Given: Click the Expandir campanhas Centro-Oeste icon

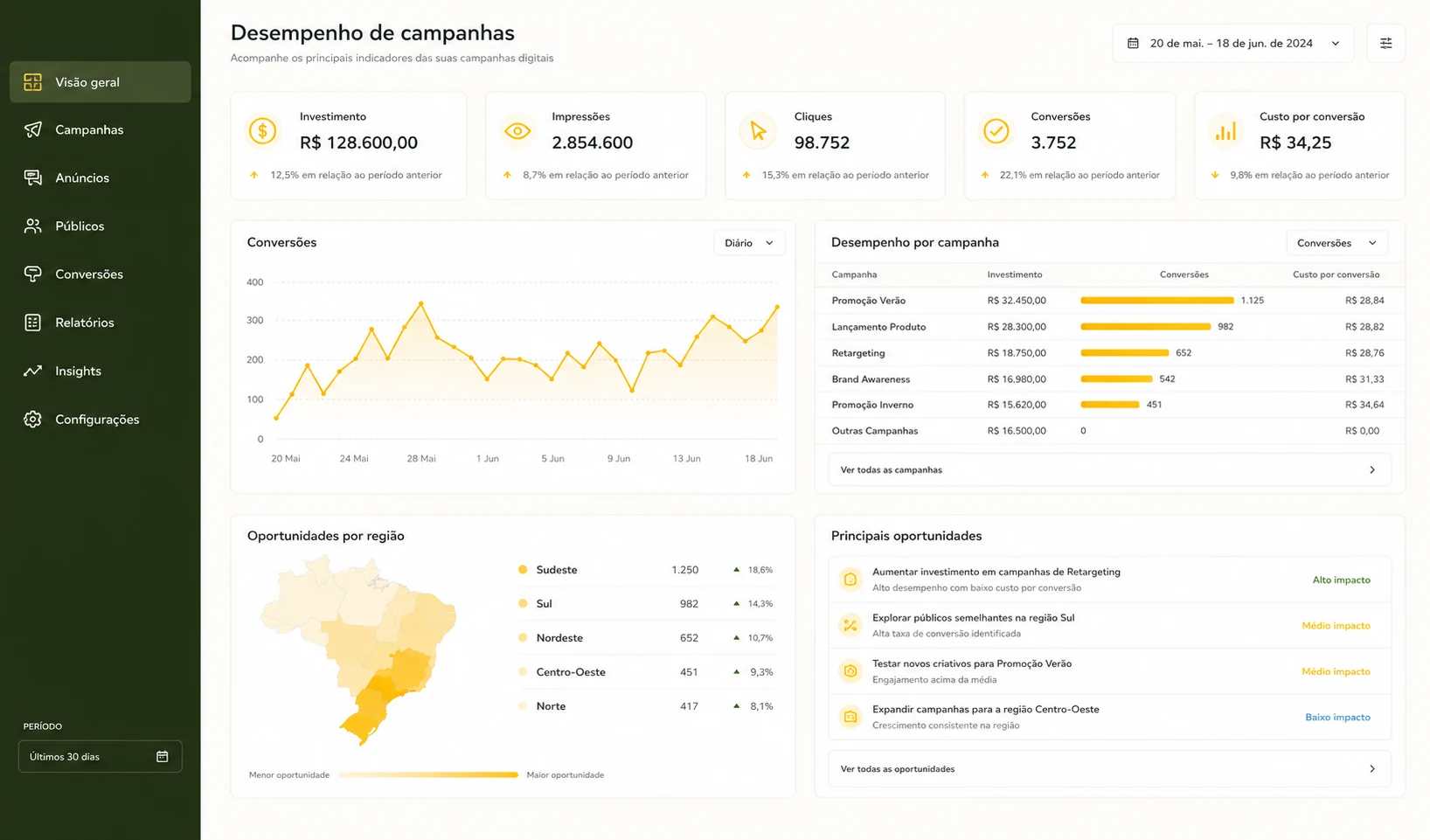Looking at the screenshot, I should (850, 717).
